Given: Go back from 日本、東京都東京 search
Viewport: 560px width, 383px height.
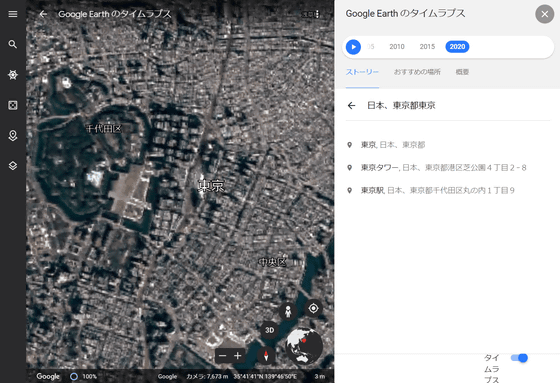Looking at the screenshot, I should (351, 105).
